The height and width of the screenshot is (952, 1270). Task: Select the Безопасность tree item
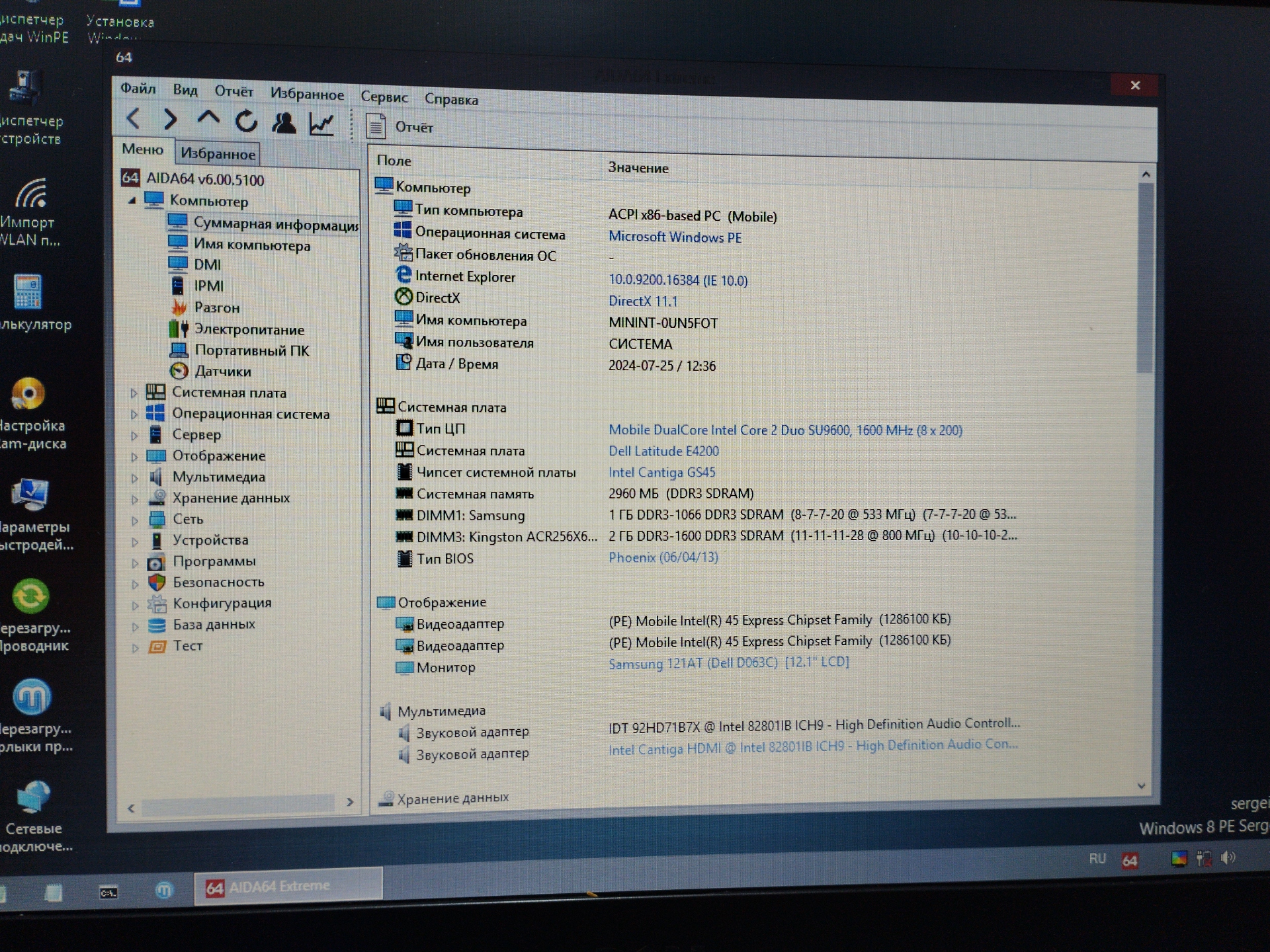click(206, 582)
